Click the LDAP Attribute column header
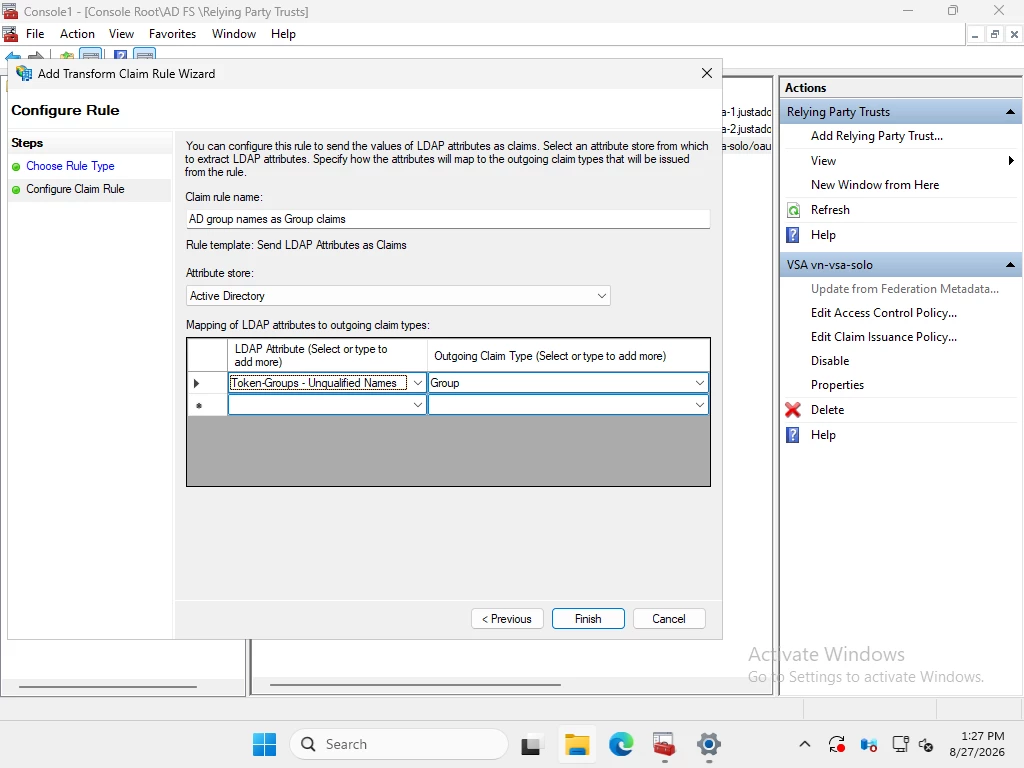Viewport: 1024px width, 768px height. (x=327, y=356)
